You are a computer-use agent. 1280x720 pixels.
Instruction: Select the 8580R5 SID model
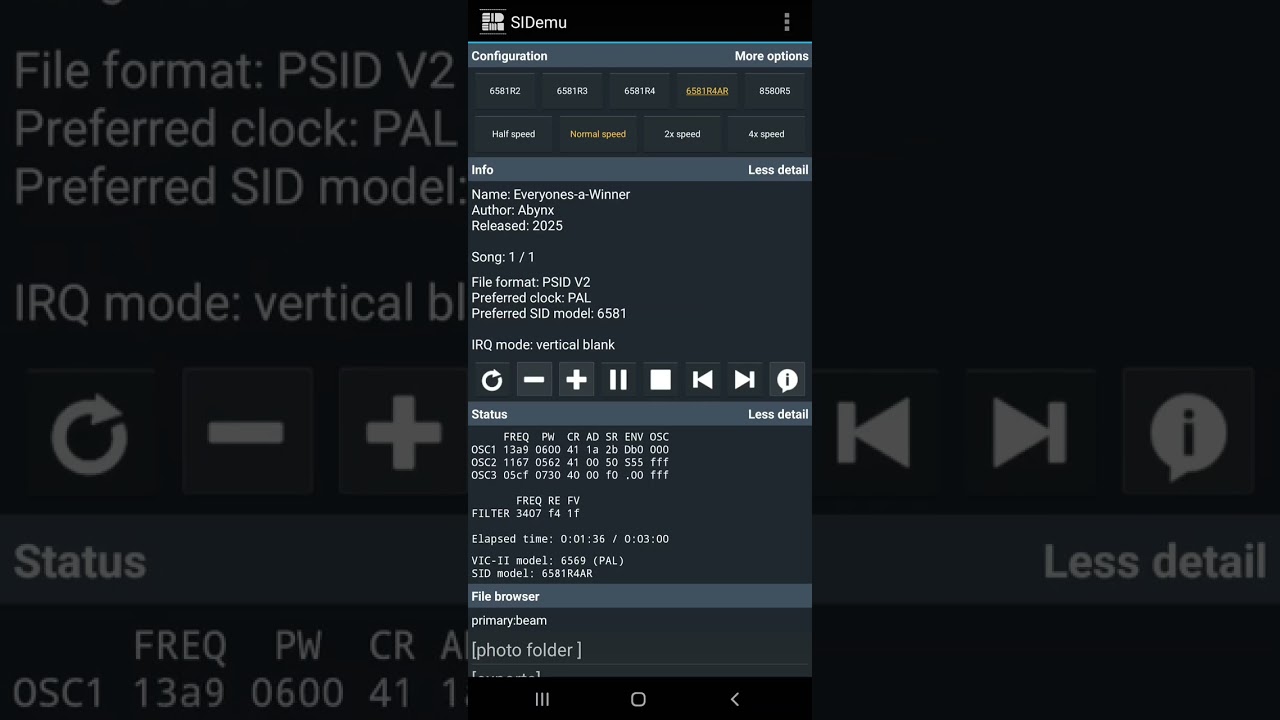tap(774, 91)
